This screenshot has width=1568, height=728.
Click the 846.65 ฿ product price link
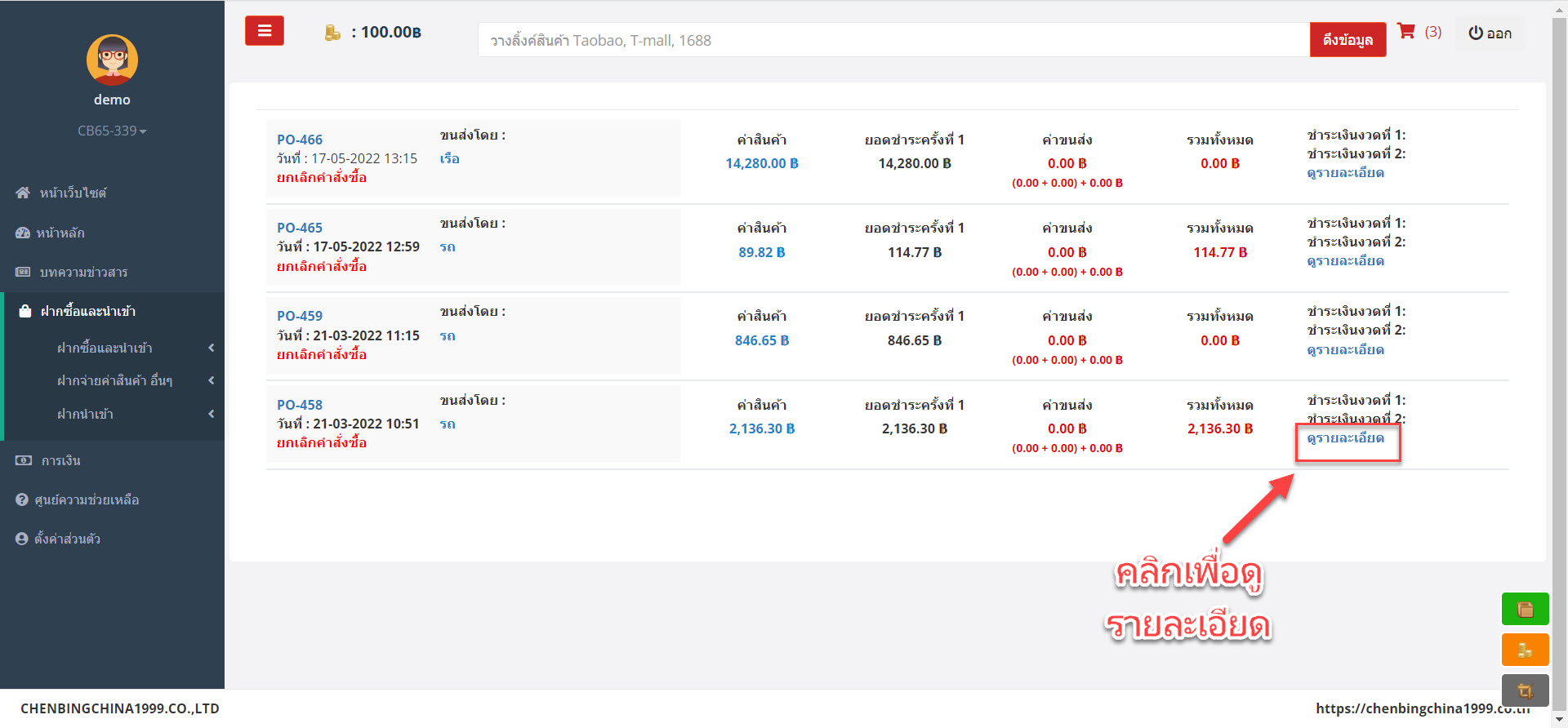762,340
